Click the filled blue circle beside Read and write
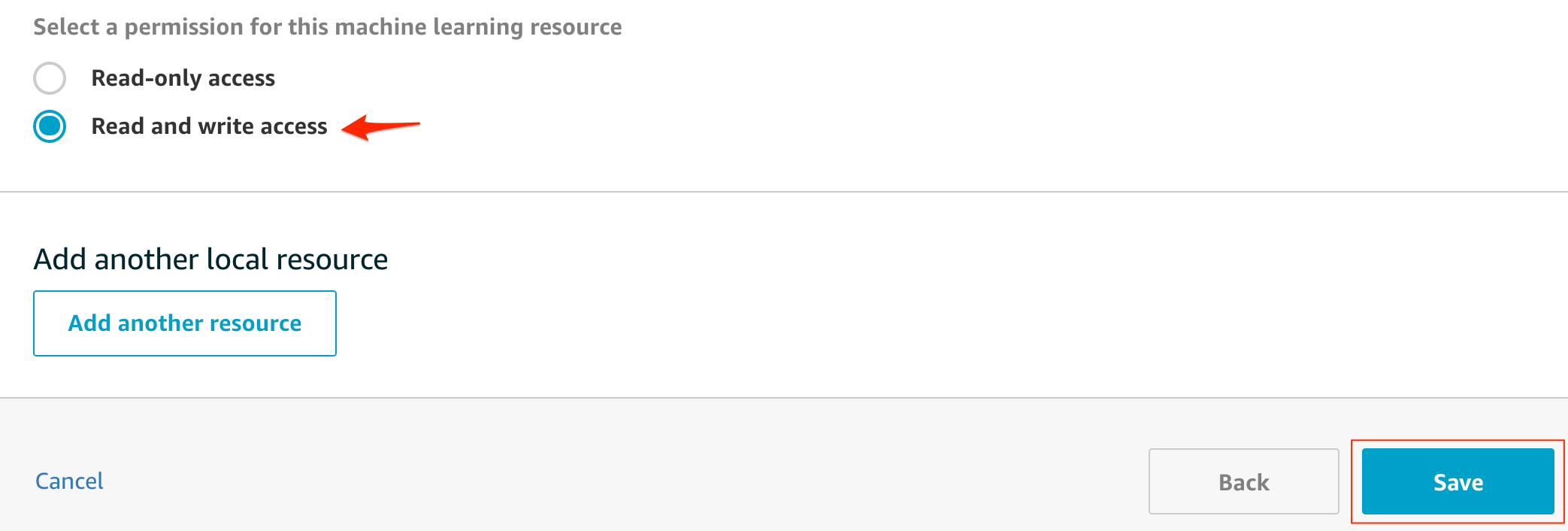The width and height of the screenshot is (1568, 531). click(x=50, y=126)
